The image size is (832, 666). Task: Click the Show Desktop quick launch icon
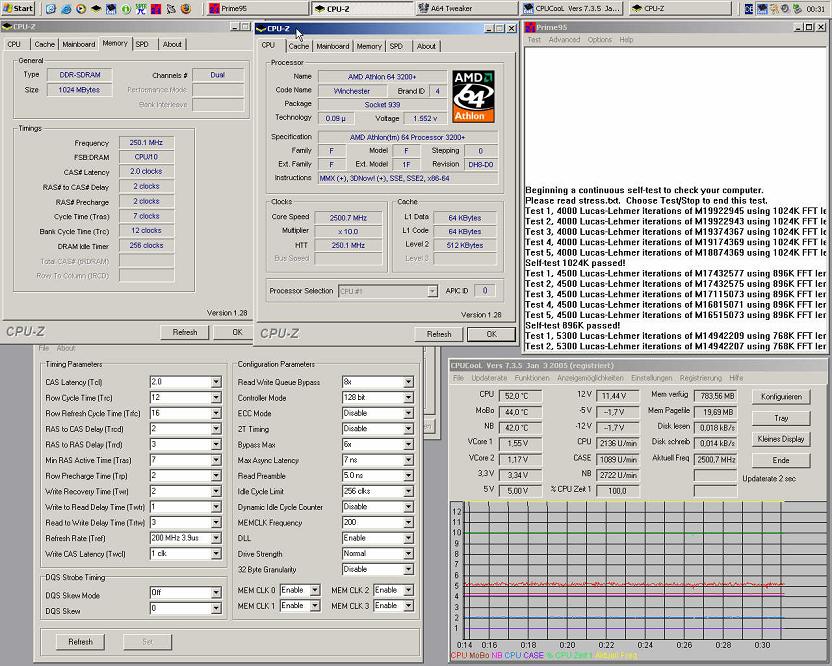tap(51, 8)
